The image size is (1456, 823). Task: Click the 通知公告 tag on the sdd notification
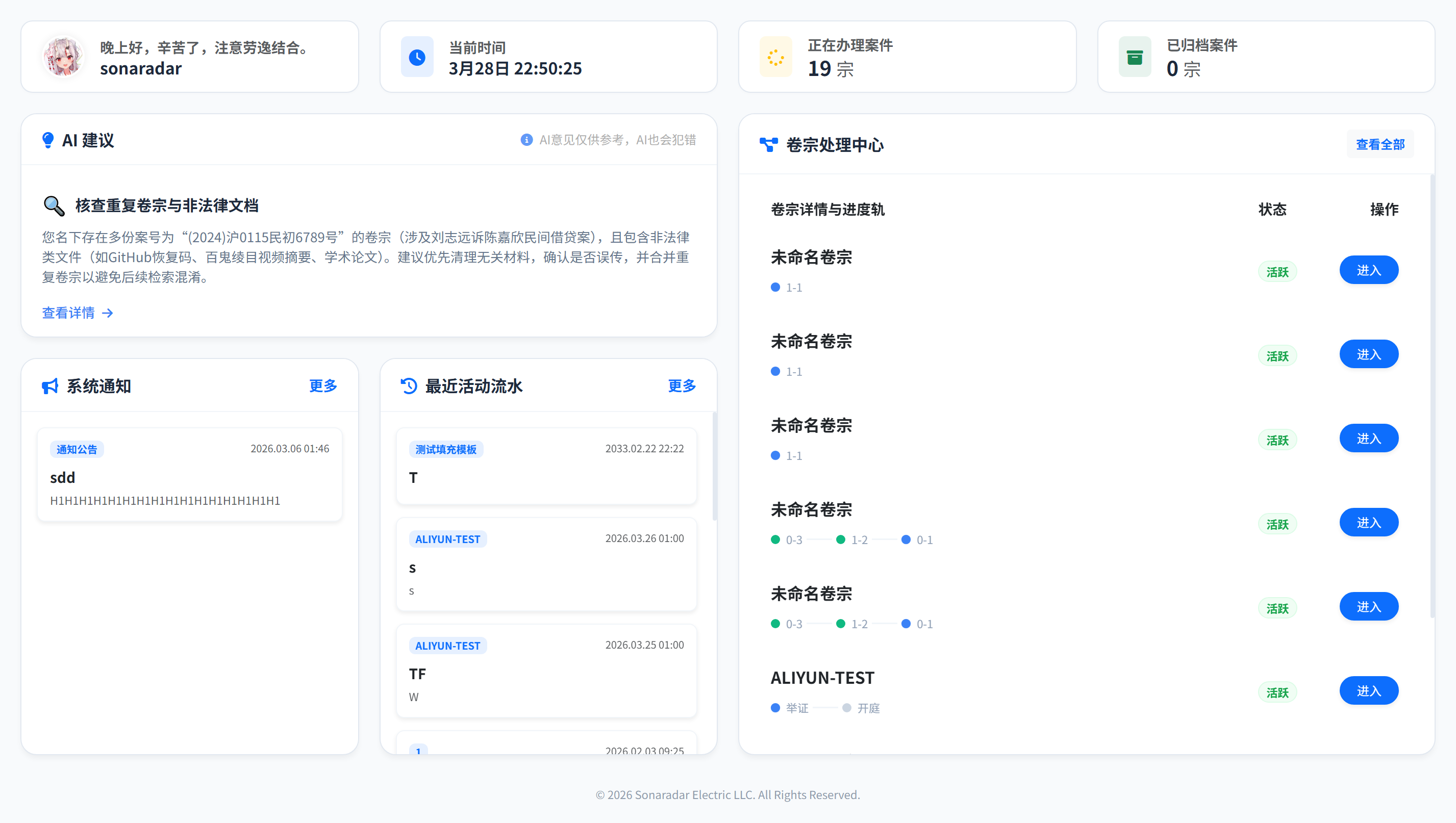[x=77, y=449]
